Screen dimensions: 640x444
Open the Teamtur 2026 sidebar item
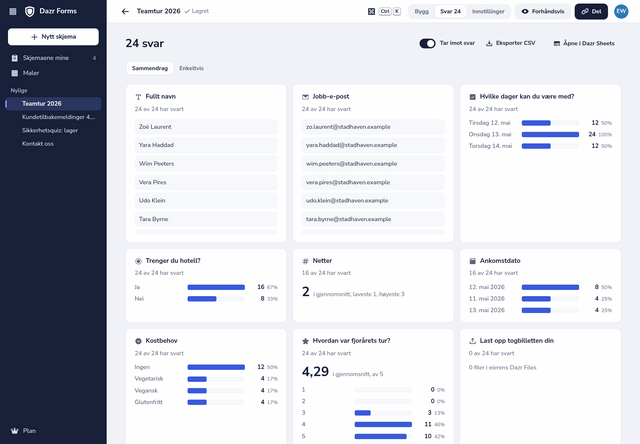click(x=53, y=104)
